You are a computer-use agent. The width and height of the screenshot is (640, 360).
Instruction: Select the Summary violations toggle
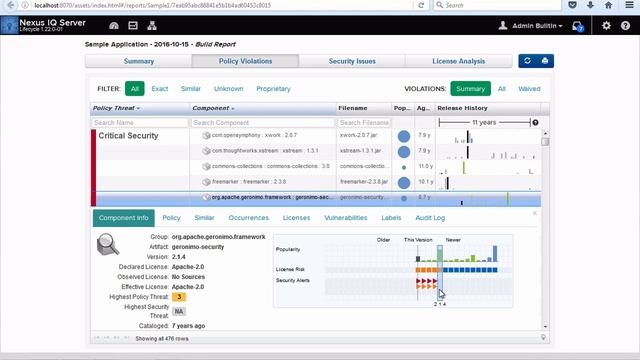471,89
